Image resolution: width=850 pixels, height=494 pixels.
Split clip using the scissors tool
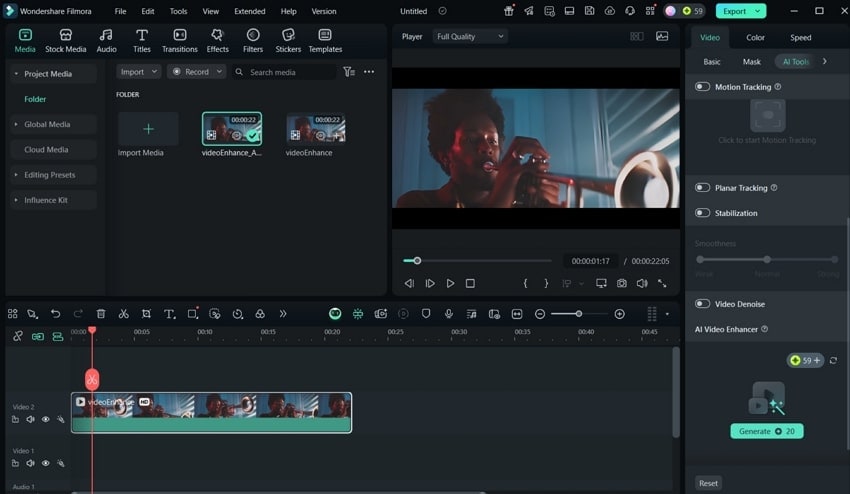(x=124, y=313)
